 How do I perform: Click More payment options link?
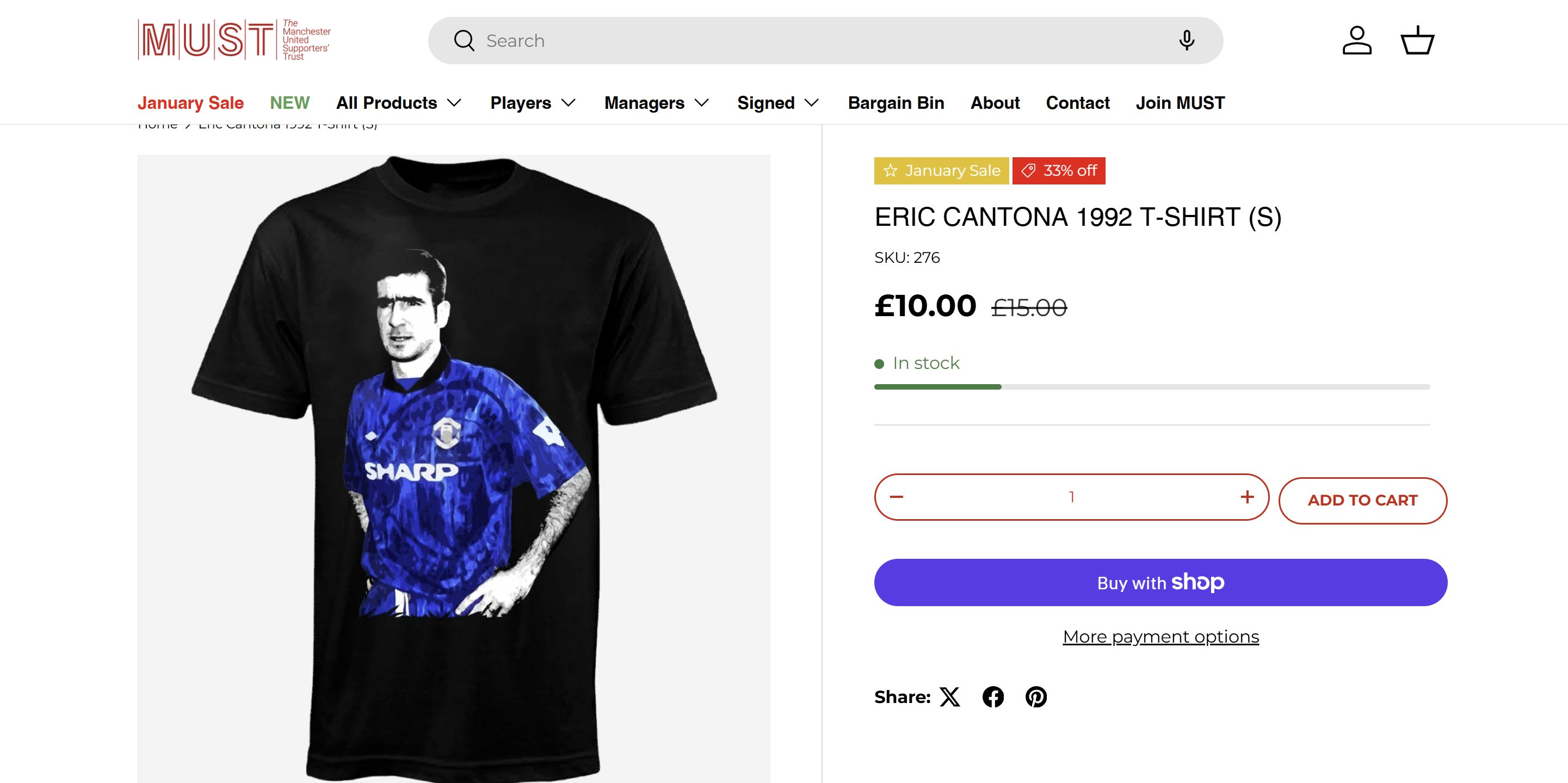(x=1160, y=636)
